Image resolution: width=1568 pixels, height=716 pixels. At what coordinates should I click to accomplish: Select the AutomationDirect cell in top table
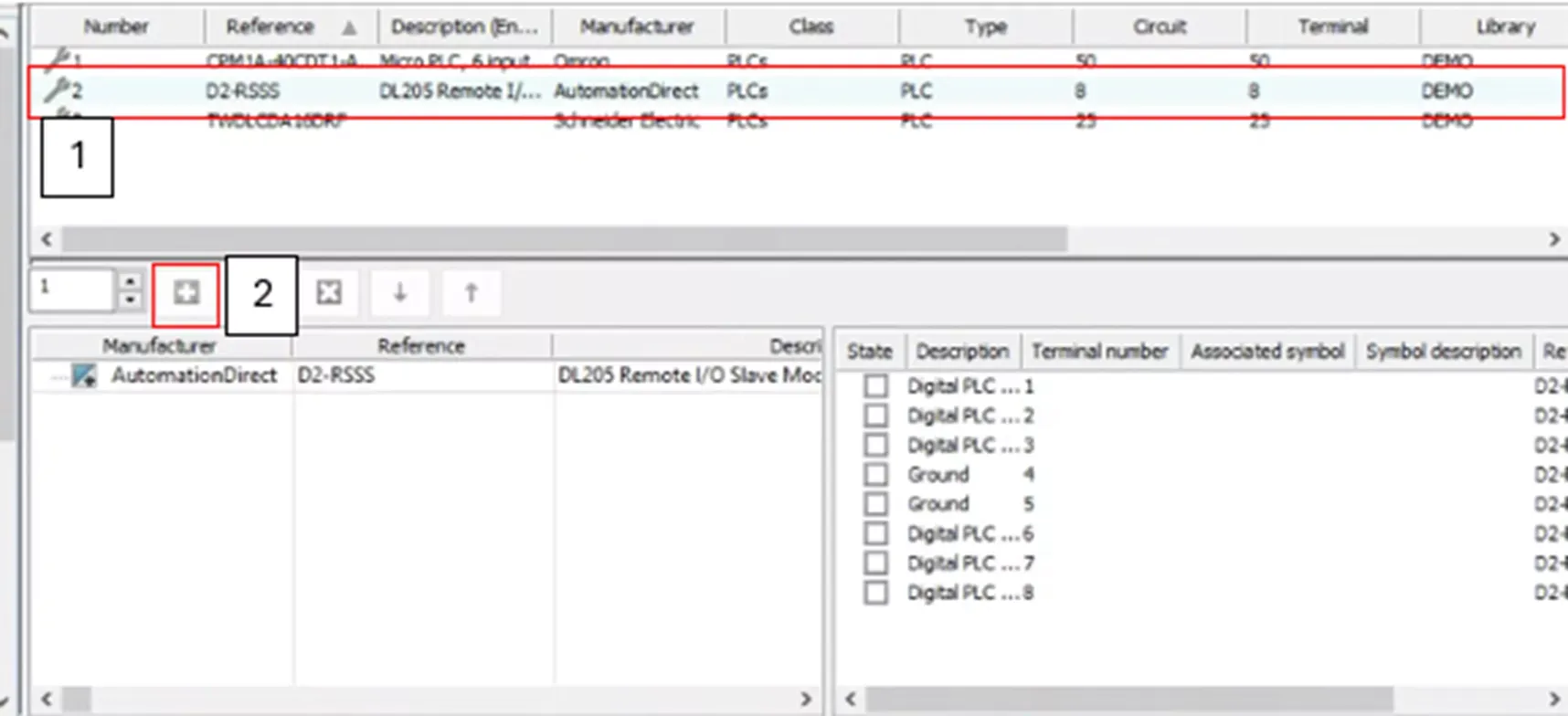626,91
